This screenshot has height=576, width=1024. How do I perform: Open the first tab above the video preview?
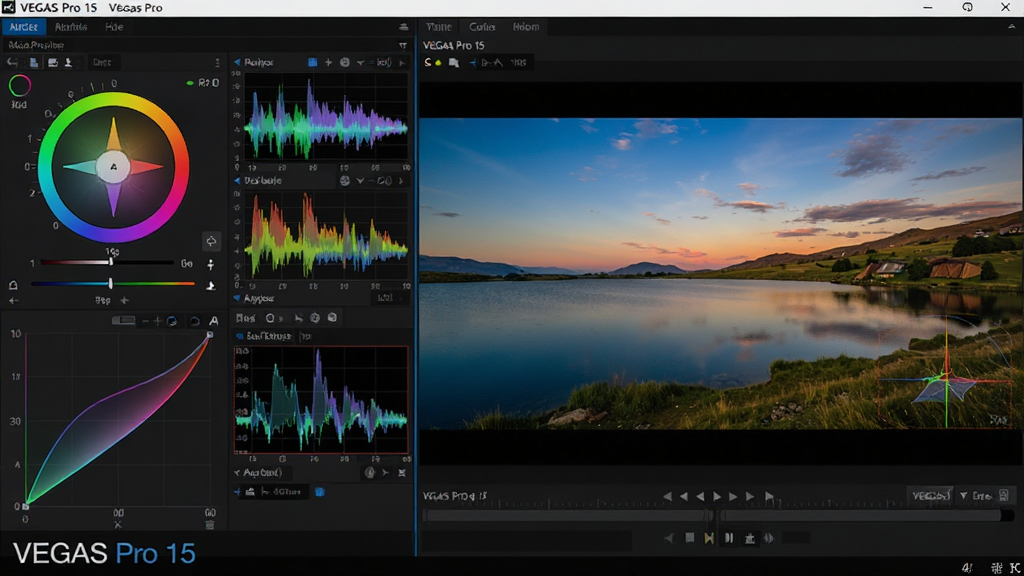(x=438, y=27)
